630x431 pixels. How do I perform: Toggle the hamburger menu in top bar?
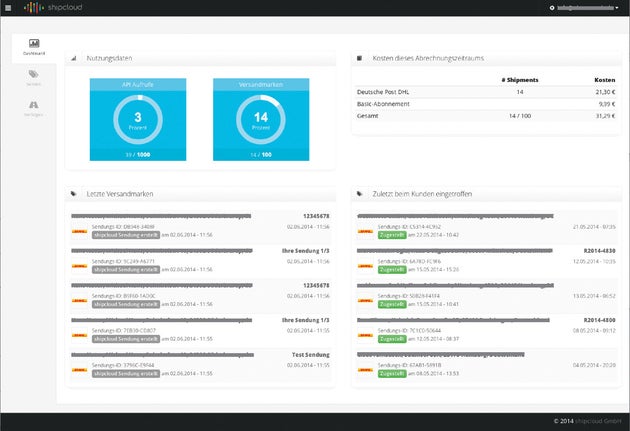pos(8,7)
